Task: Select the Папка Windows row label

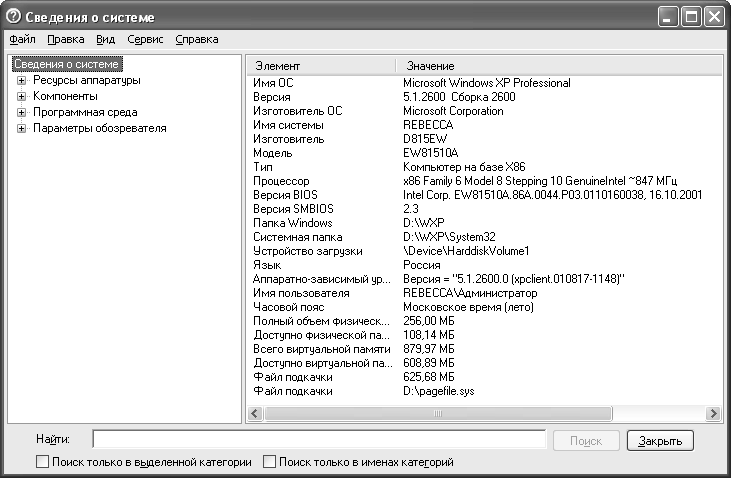Action: point(293,223)
